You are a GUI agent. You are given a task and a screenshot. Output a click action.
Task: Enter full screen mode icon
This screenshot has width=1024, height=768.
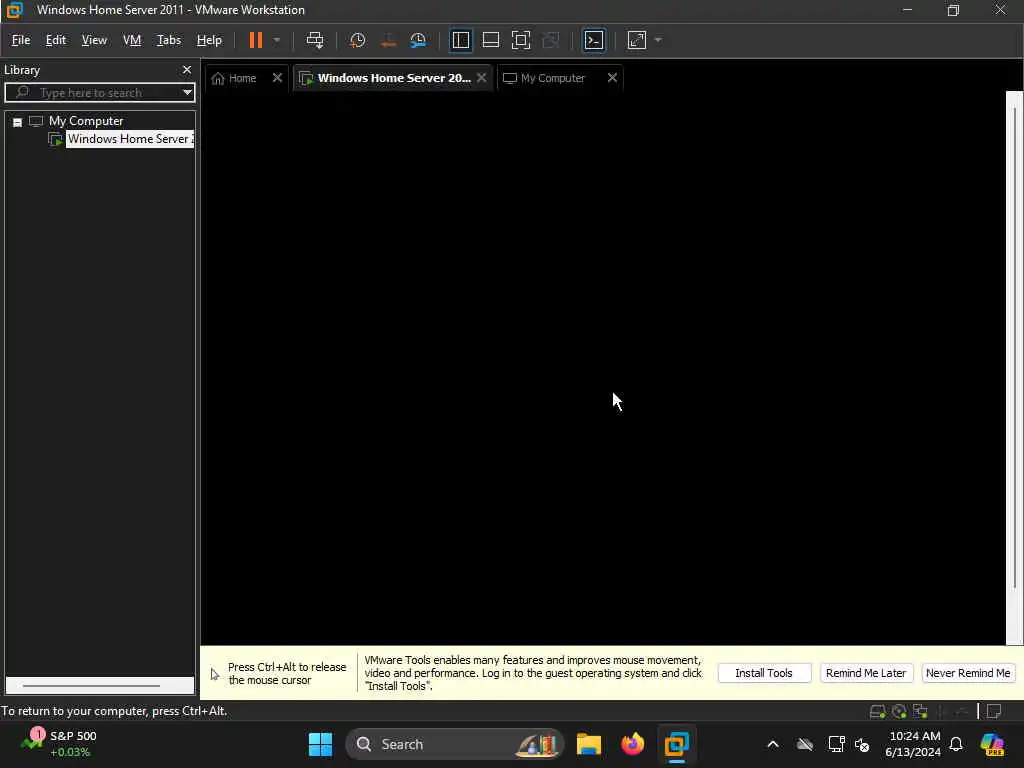(x=521, y=40)
